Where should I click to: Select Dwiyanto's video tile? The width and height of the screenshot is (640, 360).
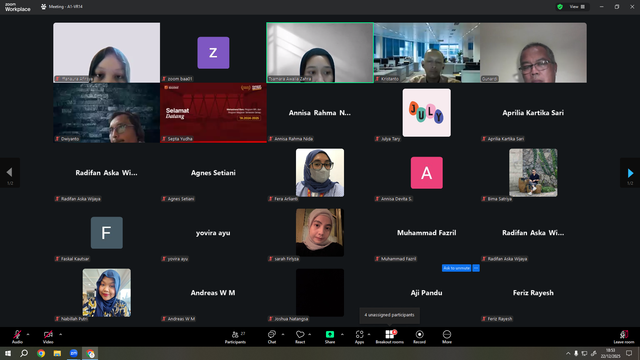coord(107,113)
